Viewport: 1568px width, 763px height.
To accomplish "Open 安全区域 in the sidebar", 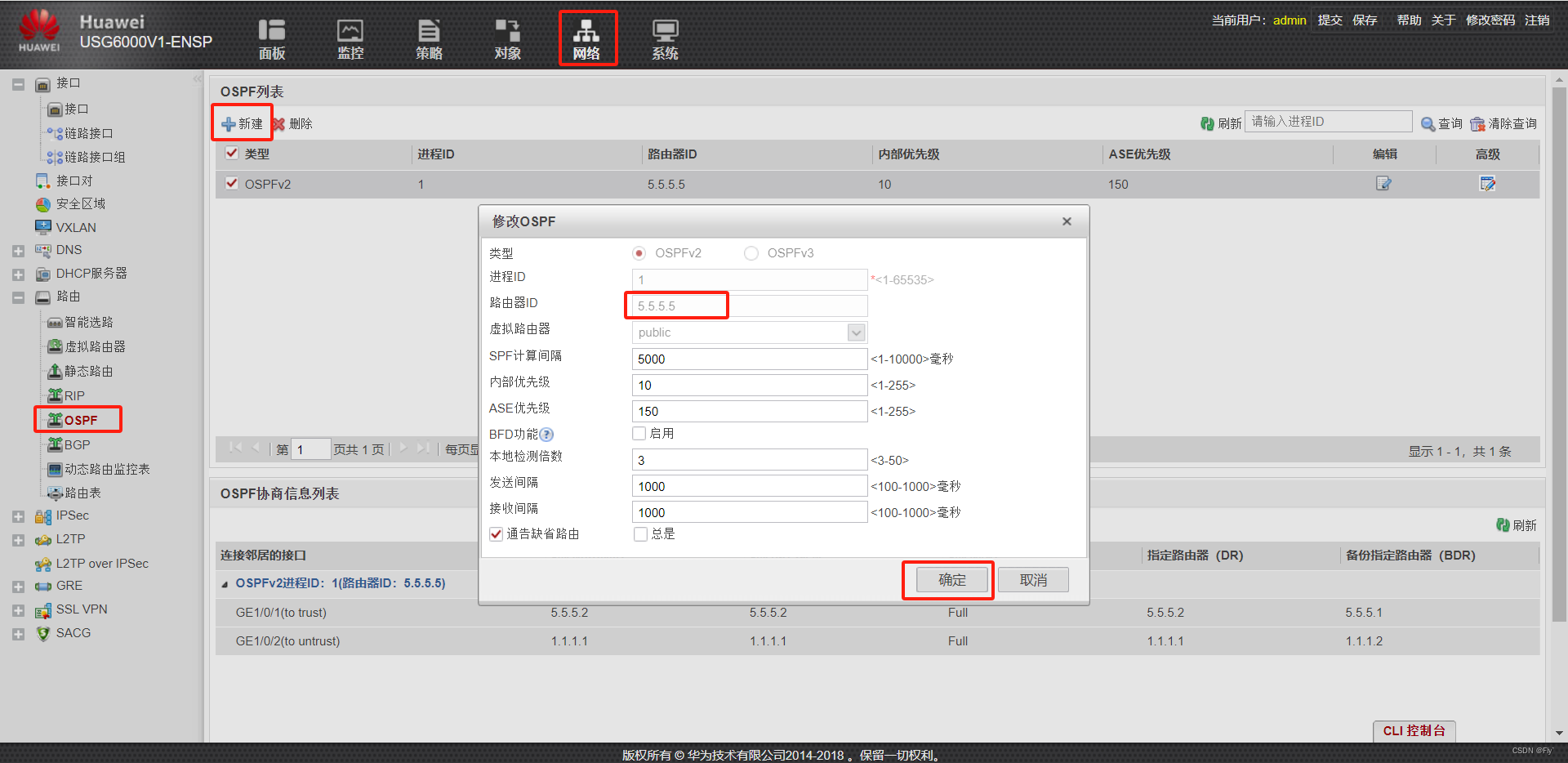I will 80,203.
